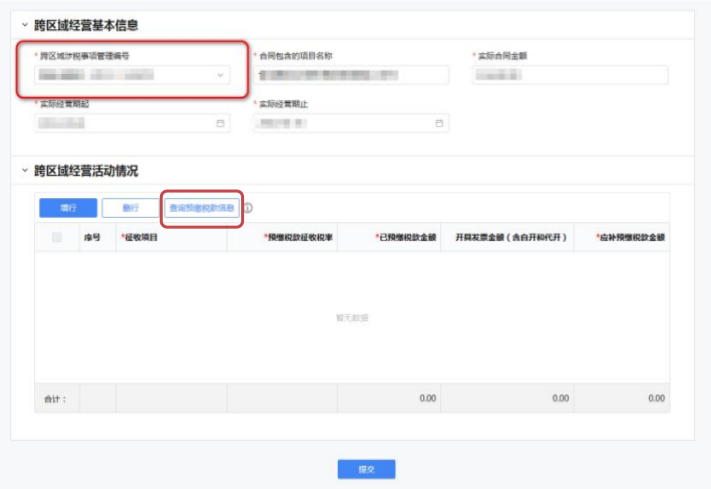The image size is (711, 489).
Task: Open calendar icon for 实际经营期起
Action: 220,123
